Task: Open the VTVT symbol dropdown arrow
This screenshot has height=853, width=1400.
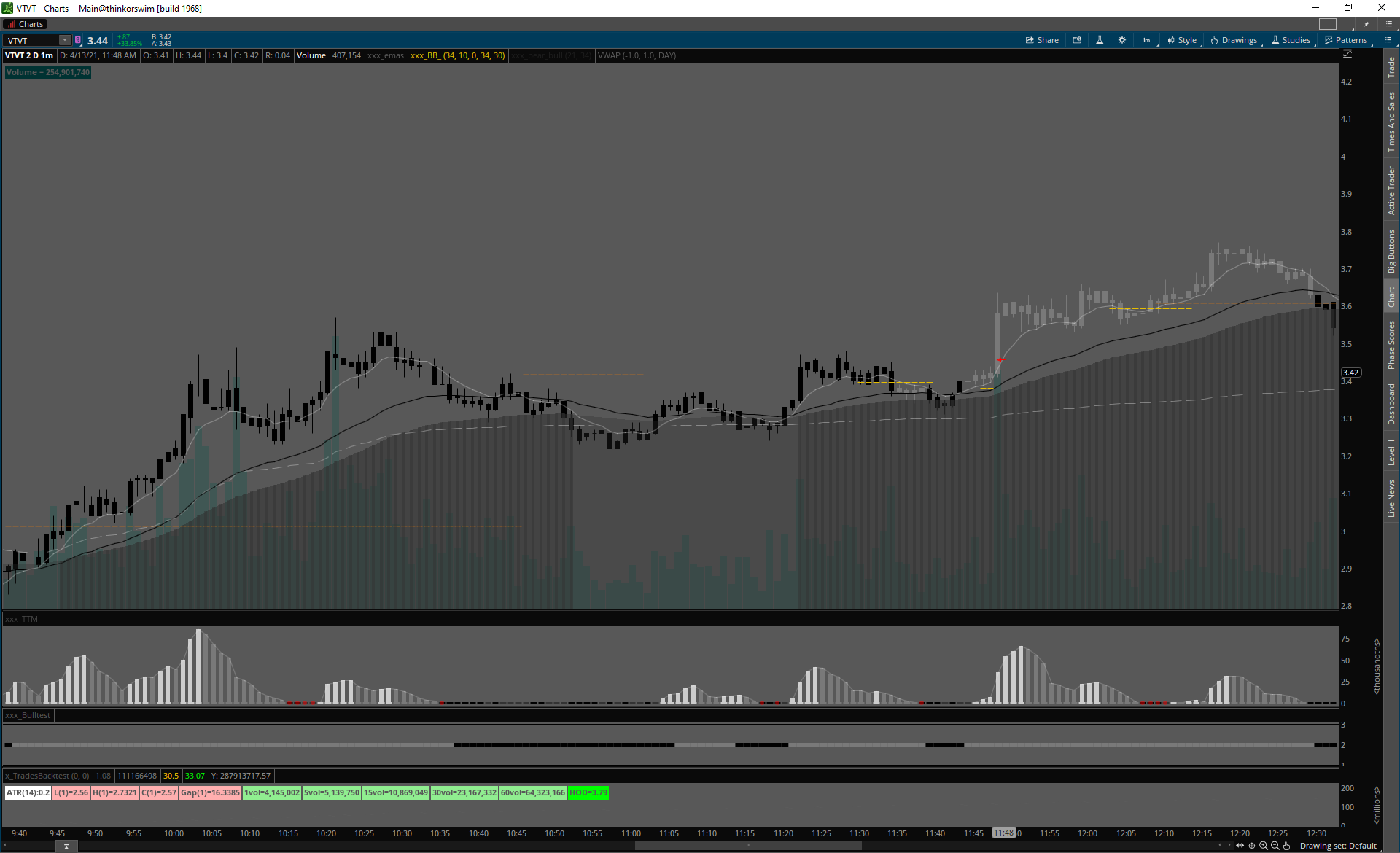Action: 64,40
